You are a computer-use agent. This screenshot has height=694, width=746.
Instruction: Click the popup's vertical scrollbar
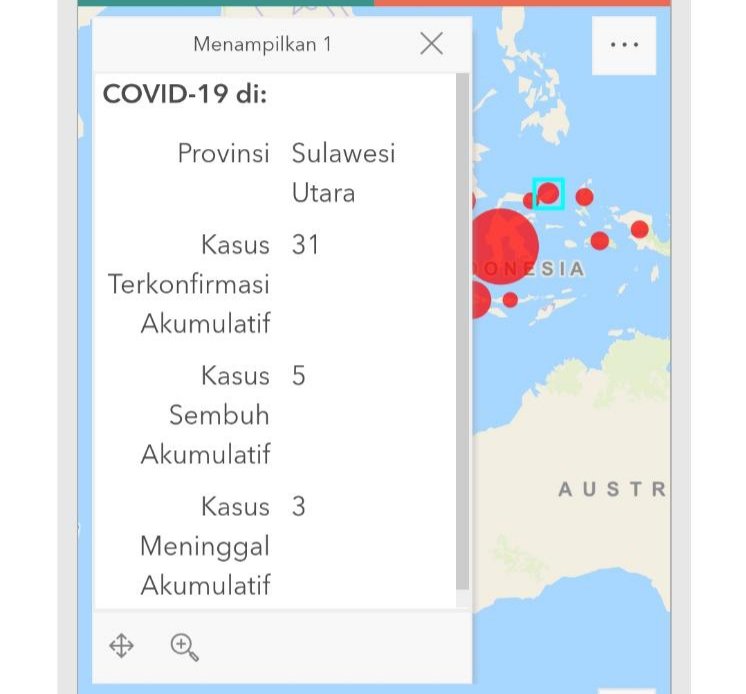462,330
